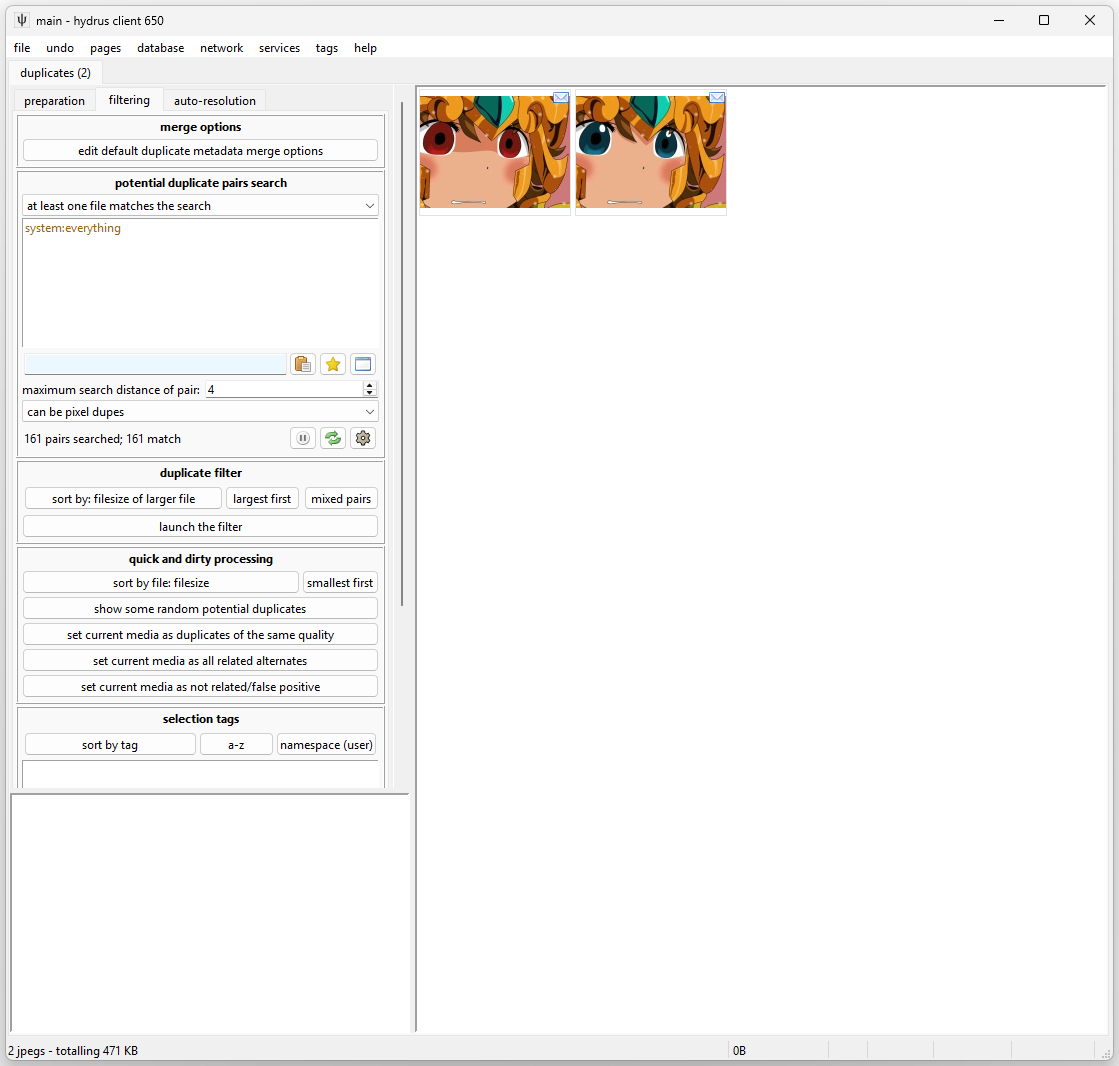Screen dimensions: 1119x1066
Task: Click the '0B' status bar entry
Action: 739,1051
